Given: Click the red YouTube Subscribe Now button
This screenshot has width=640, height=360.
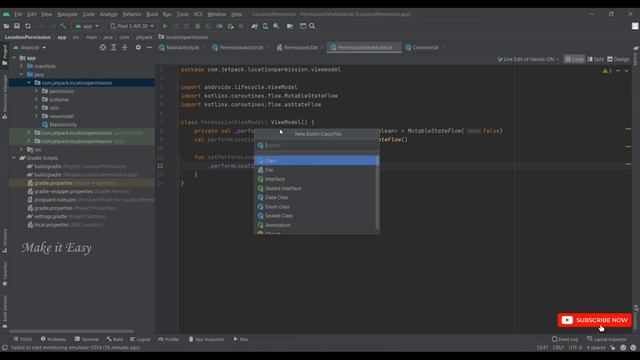Looking at the screenshot, I should [x=594, y=320].
